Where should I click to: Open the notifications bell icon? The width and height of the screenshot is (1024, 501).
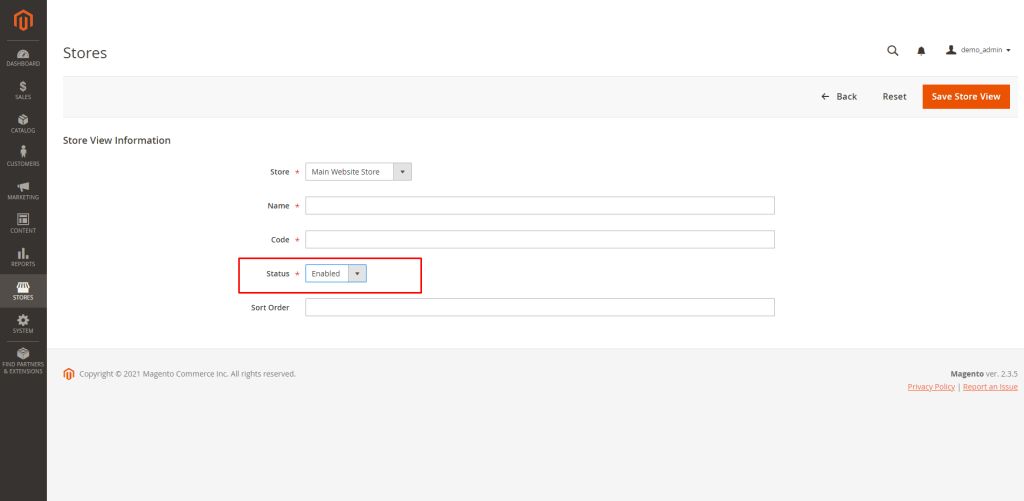tap(921, 50)
